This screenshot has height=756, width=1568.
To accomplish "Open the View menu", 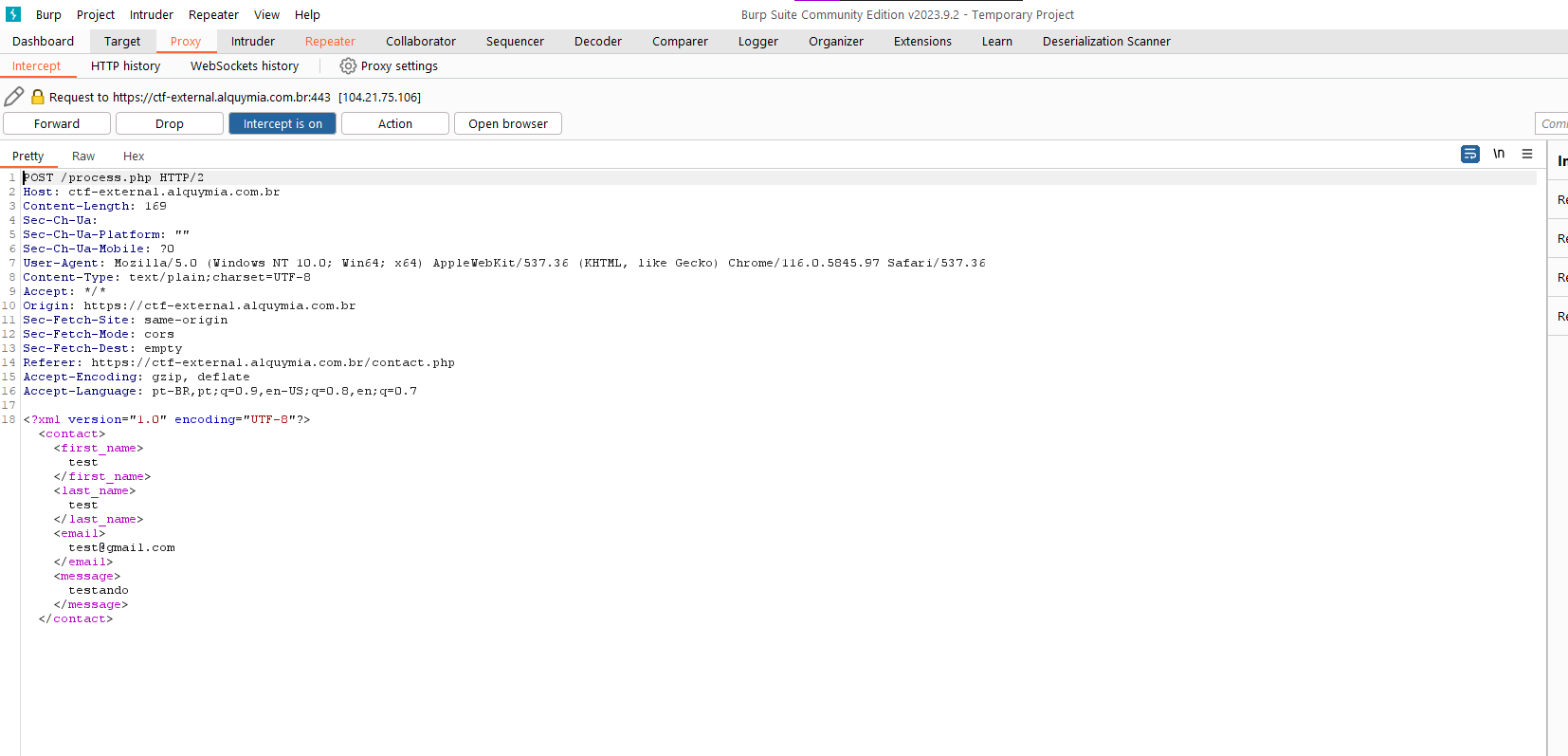I will click(266, 14).
